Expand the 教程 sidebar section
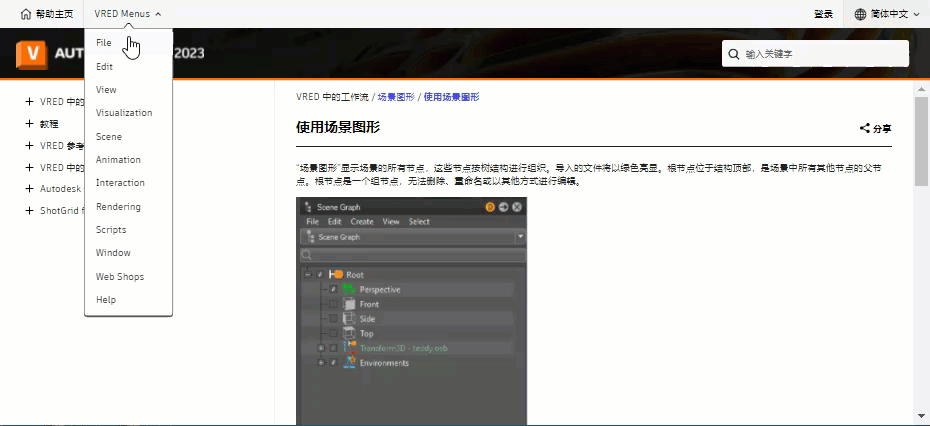930x426 pixels. [x=29, y=124]
